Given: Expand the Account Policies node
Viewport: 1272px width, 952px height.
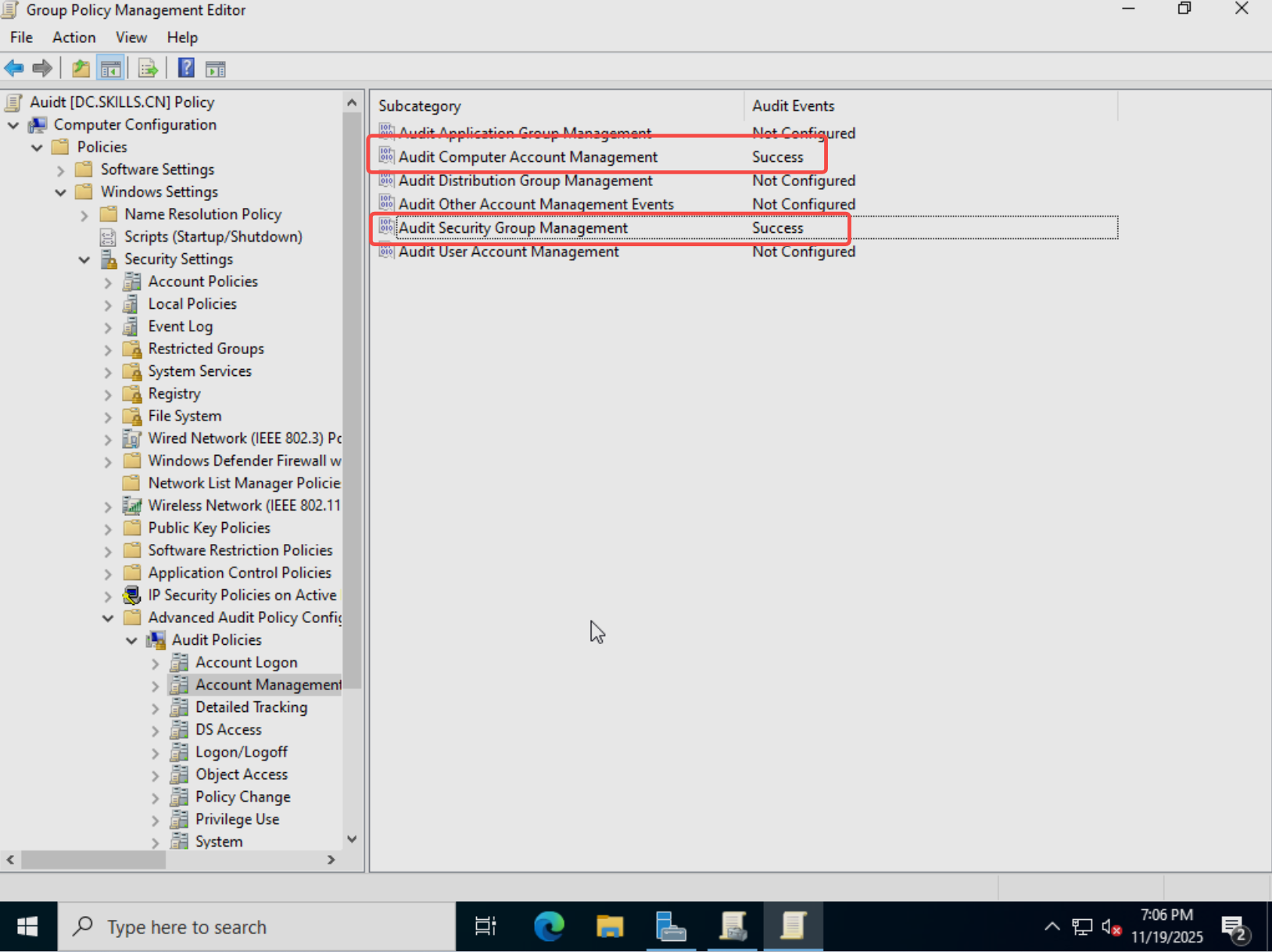Looking at the screenshot, I should 108,282.
